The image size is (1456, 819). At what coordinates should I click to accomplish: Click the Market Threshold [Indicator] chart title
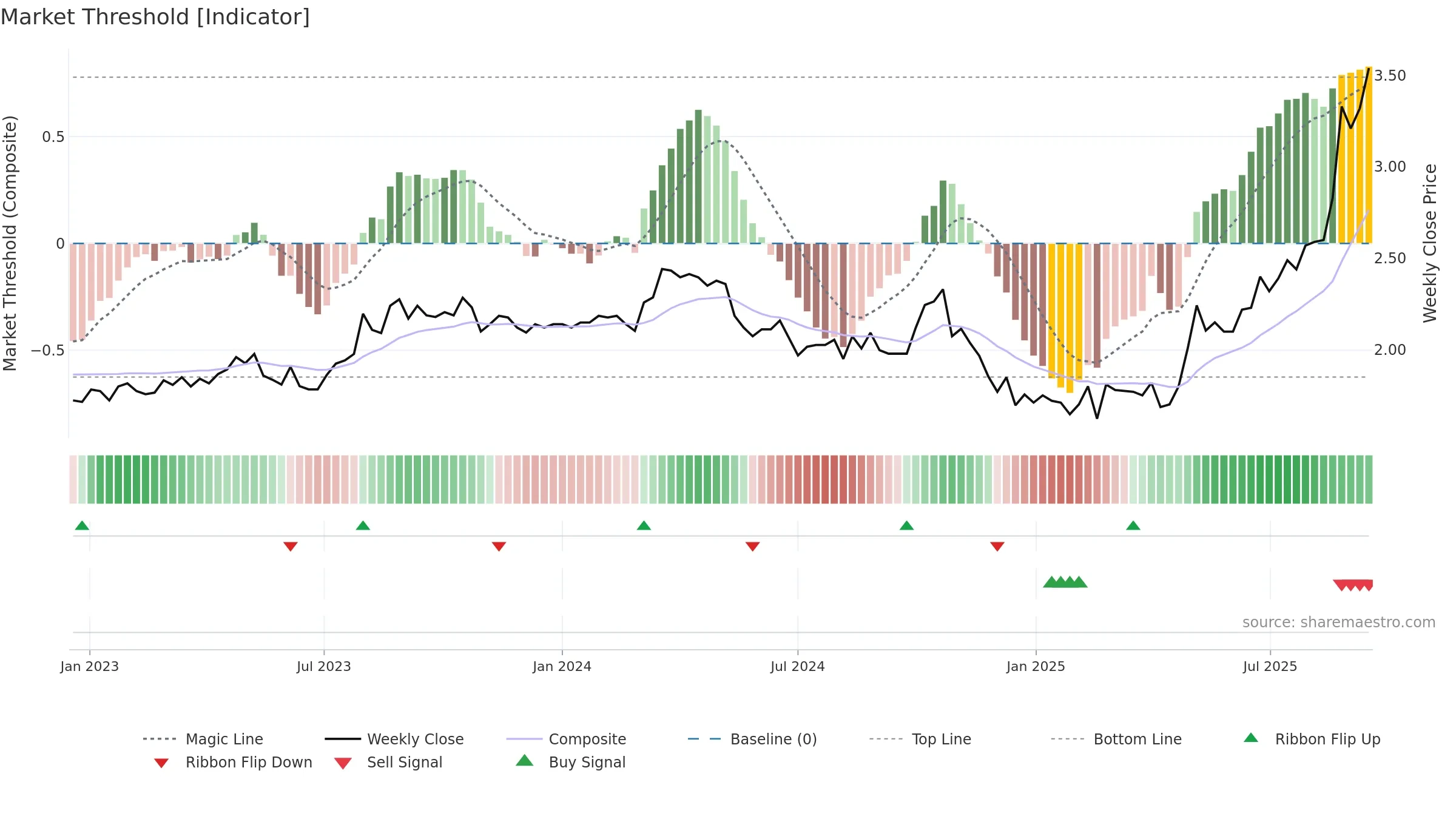point(155,17)
